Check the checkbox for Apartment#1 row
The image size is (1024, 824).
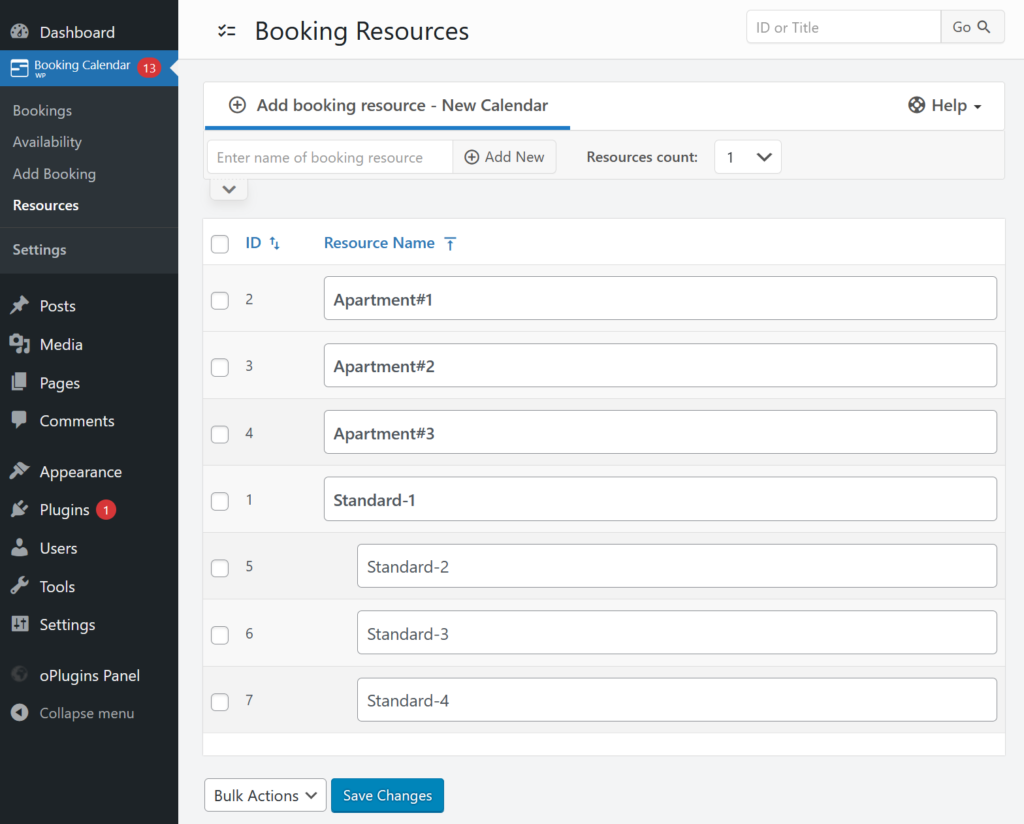[x=220, y=300]
